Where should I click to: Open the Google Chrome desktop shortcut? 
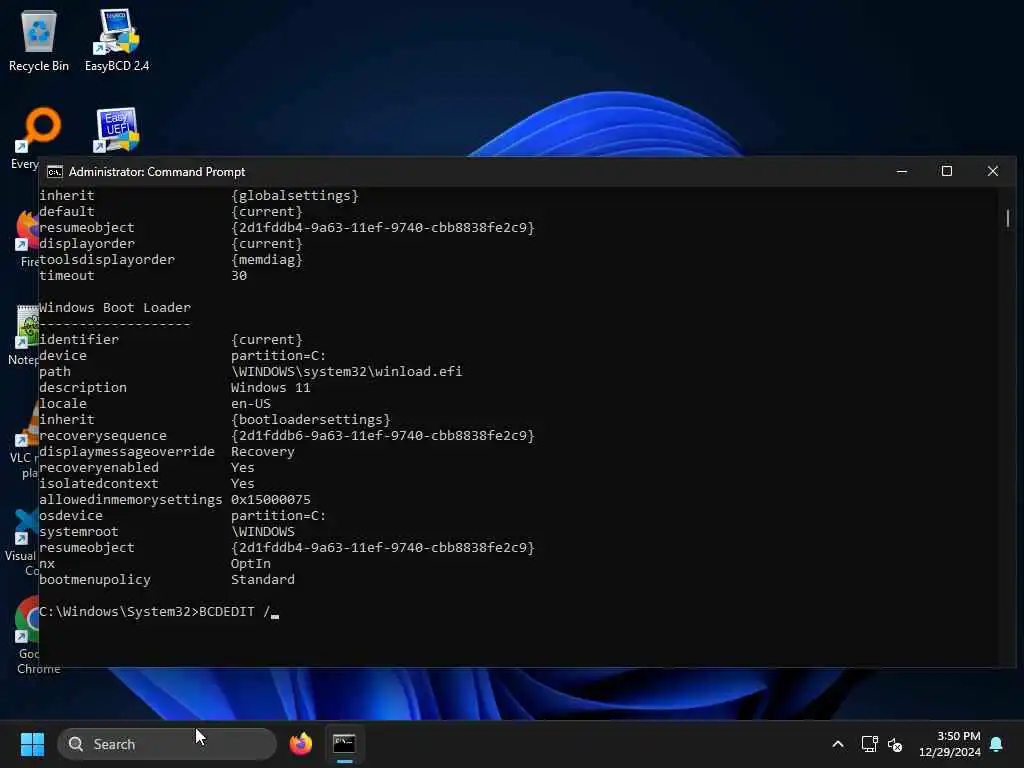click(x=31, y=634)
